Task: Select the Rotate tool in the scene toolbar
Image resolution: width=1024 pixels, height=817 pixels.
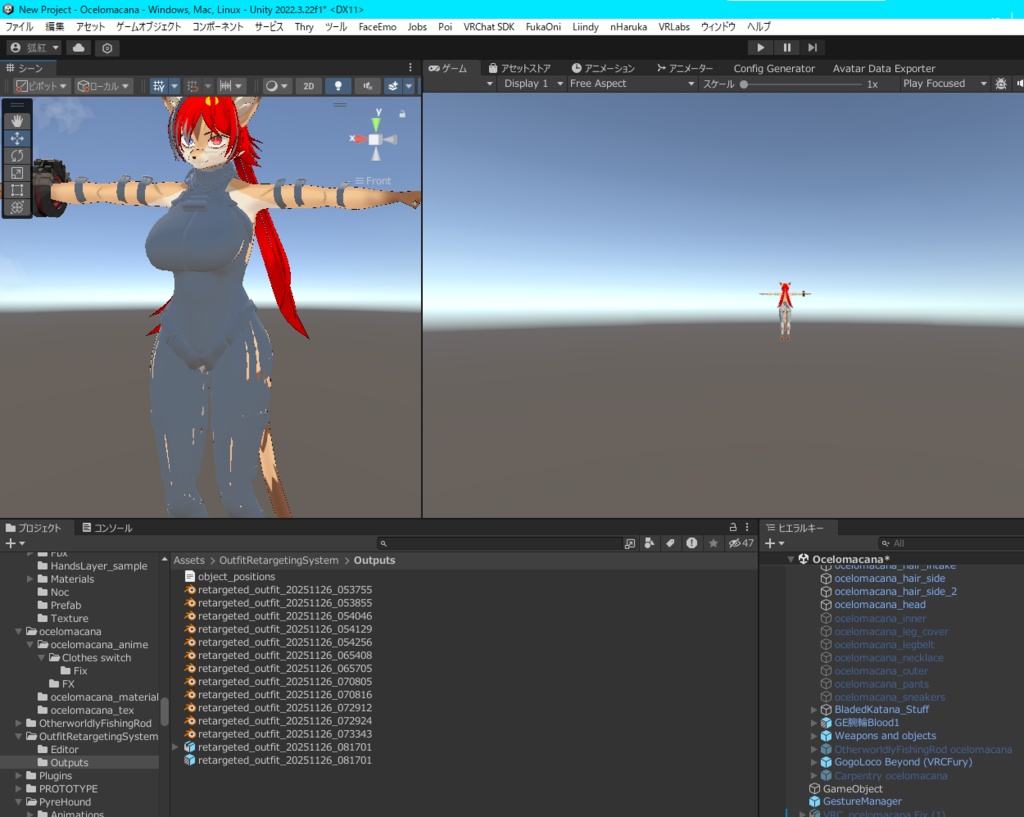Action: pyautogui.click(x=17, y=155)
